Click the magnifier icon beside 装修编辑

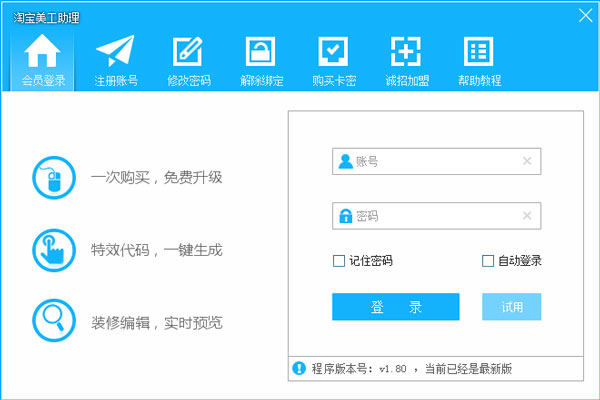point(54,320)
